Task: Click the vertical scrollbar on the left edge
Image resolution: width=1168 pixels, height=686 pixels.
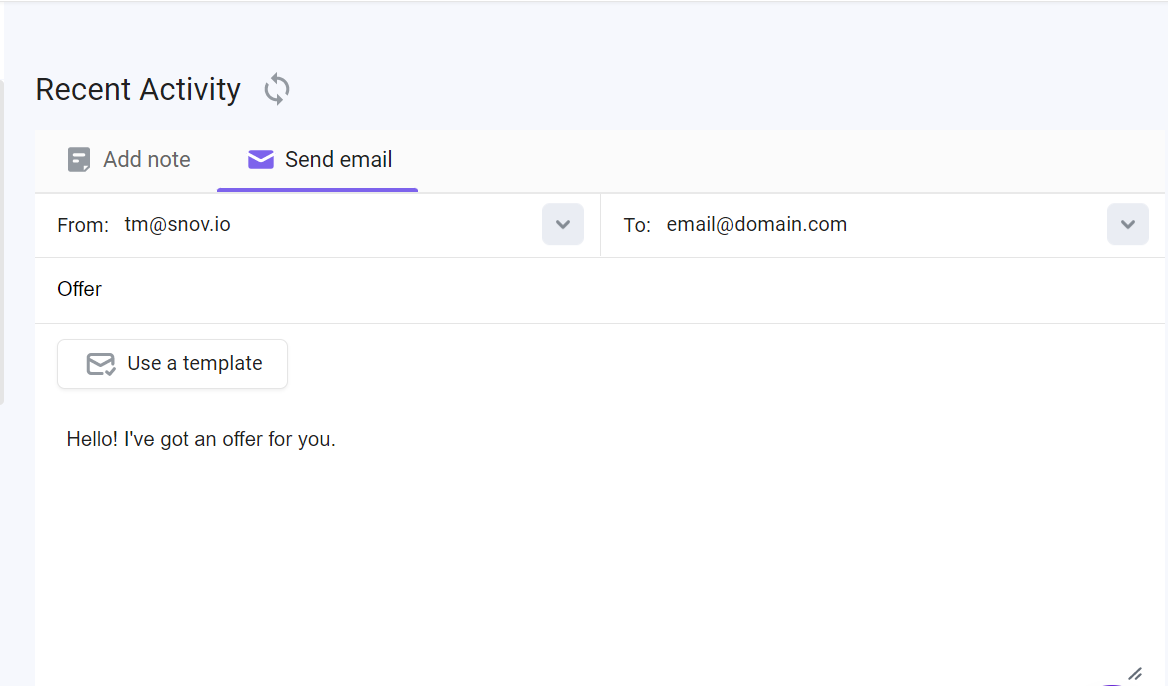Action: click(x=2, y=242)
